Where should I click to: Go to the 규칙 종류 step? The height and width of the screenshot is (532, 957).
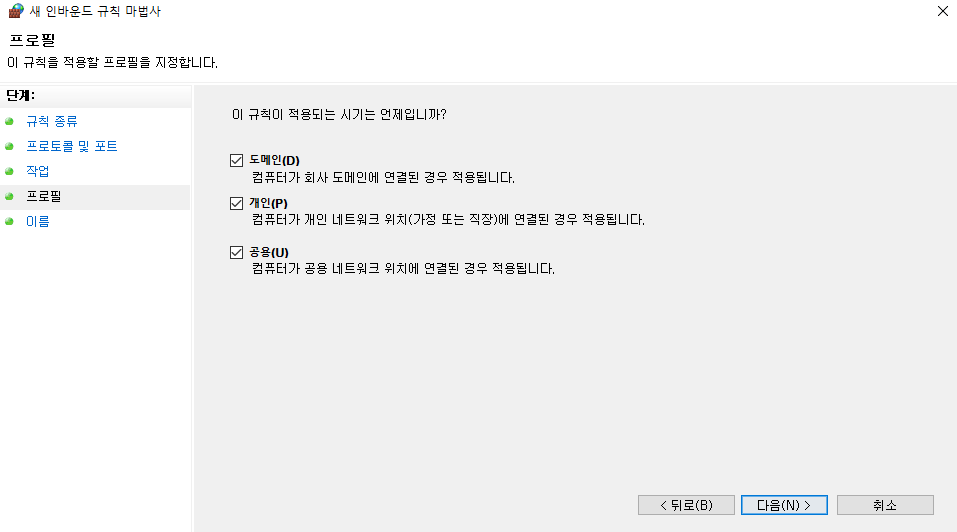[x=52, y=121]
